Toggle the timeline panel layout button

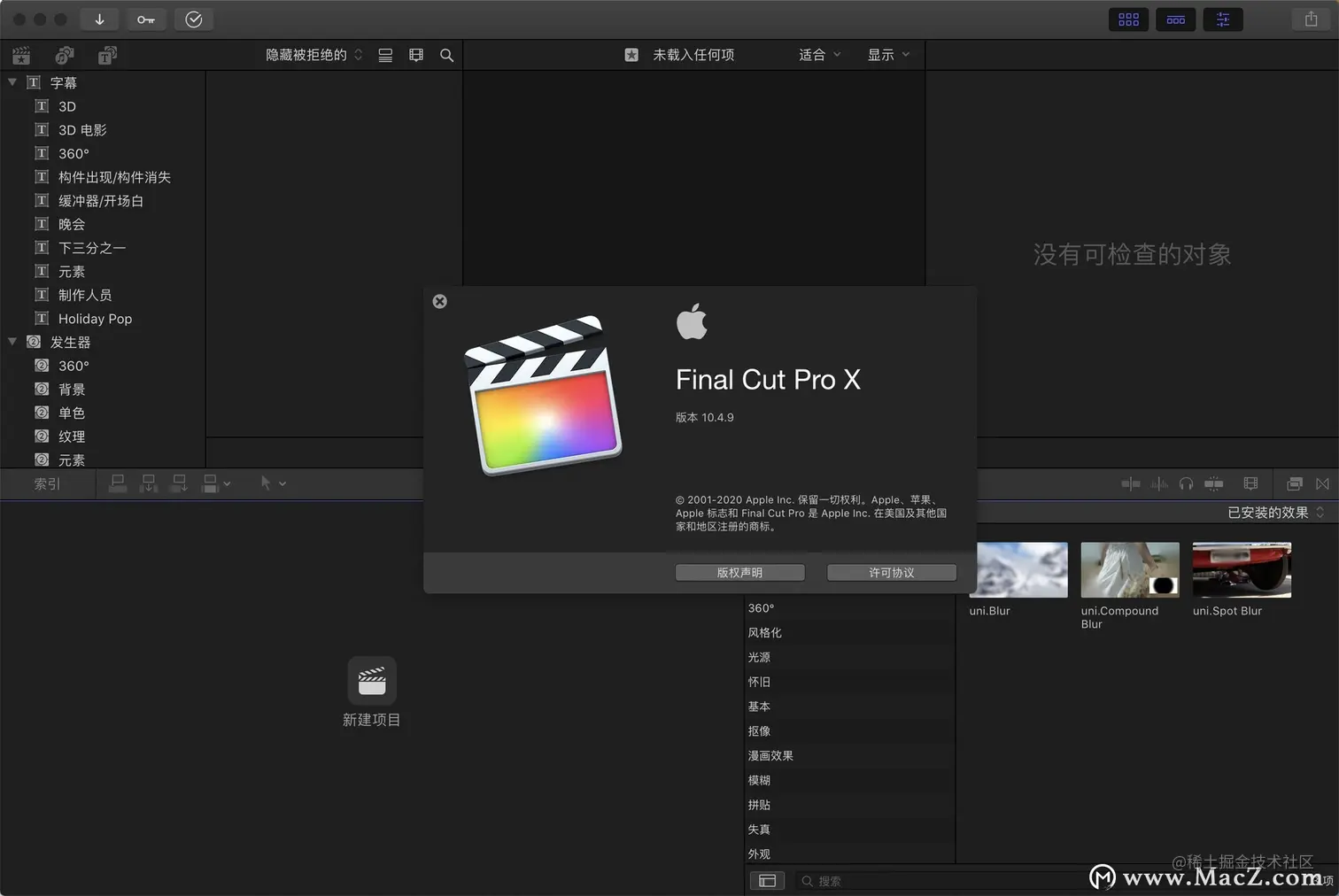1175,19
